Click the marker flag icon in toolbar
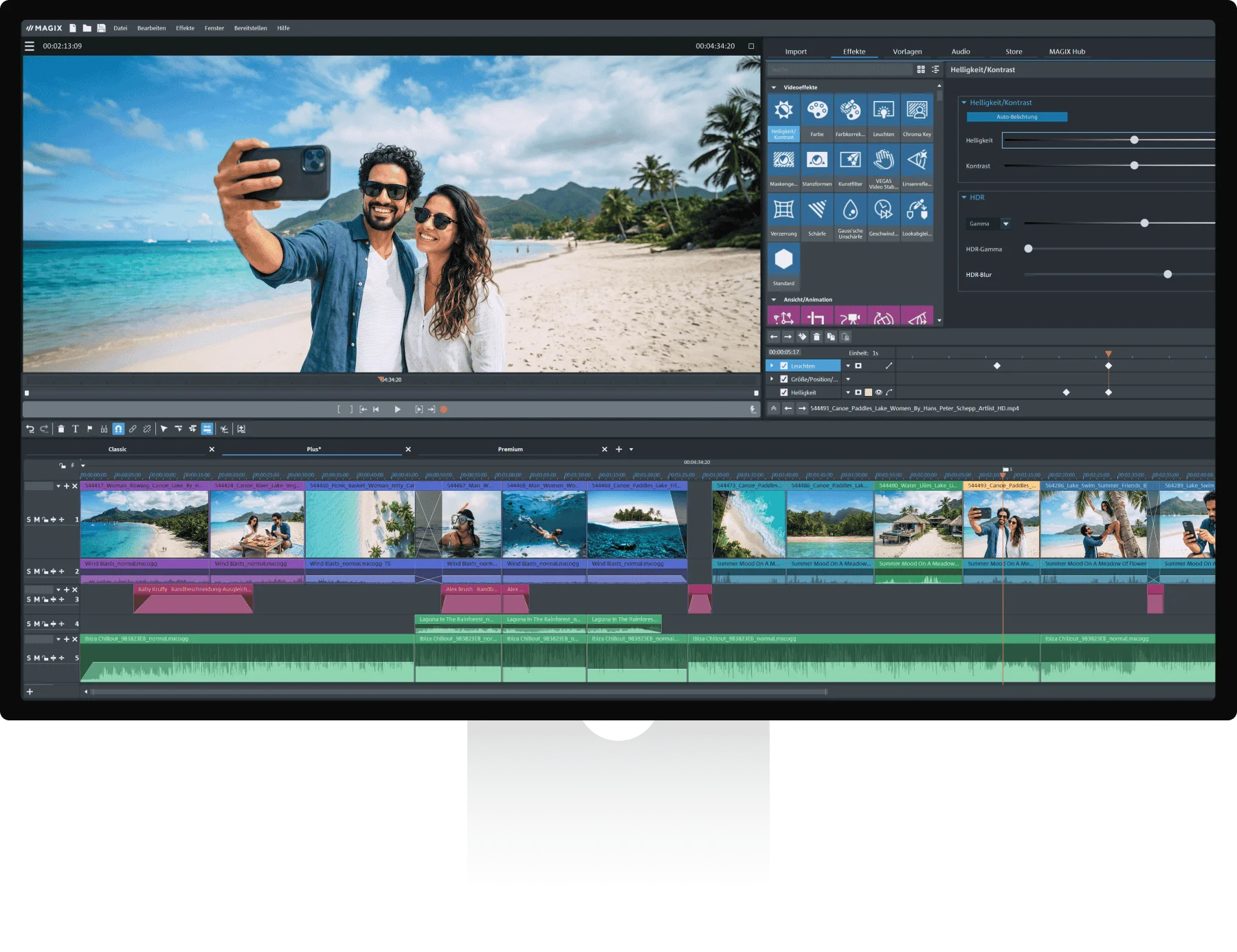1237x952 pixels. point(89,429)
